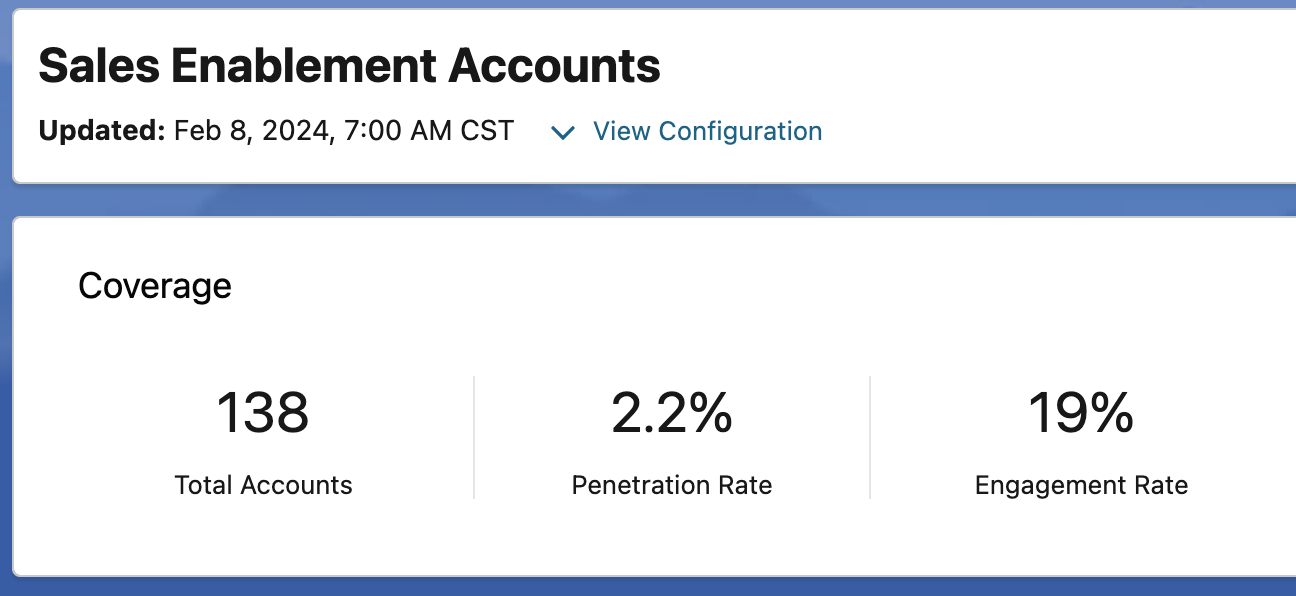Click divider between Total Accounts and Penetration Rate
This screenshot has width=1296, height=596.
[474, 437]
